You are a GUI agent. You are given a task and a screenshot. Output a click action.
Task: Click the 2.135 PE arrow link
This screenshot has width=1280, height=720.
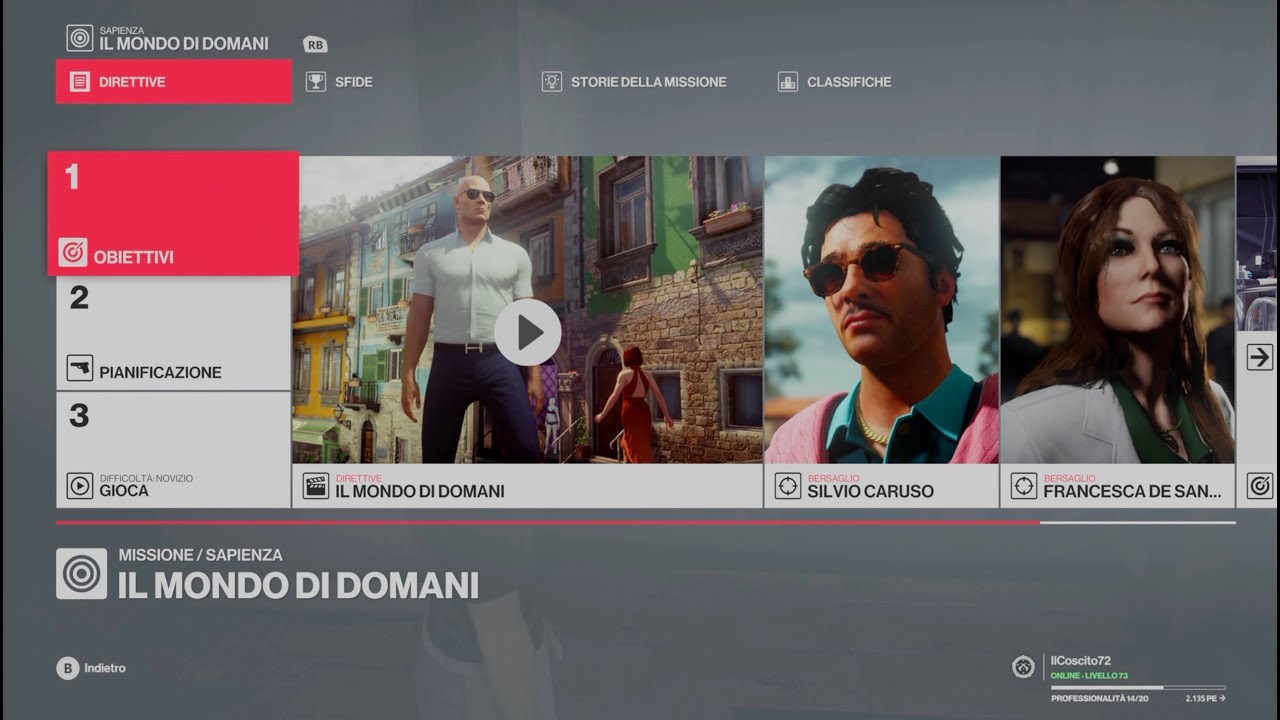coord(1205,698)
